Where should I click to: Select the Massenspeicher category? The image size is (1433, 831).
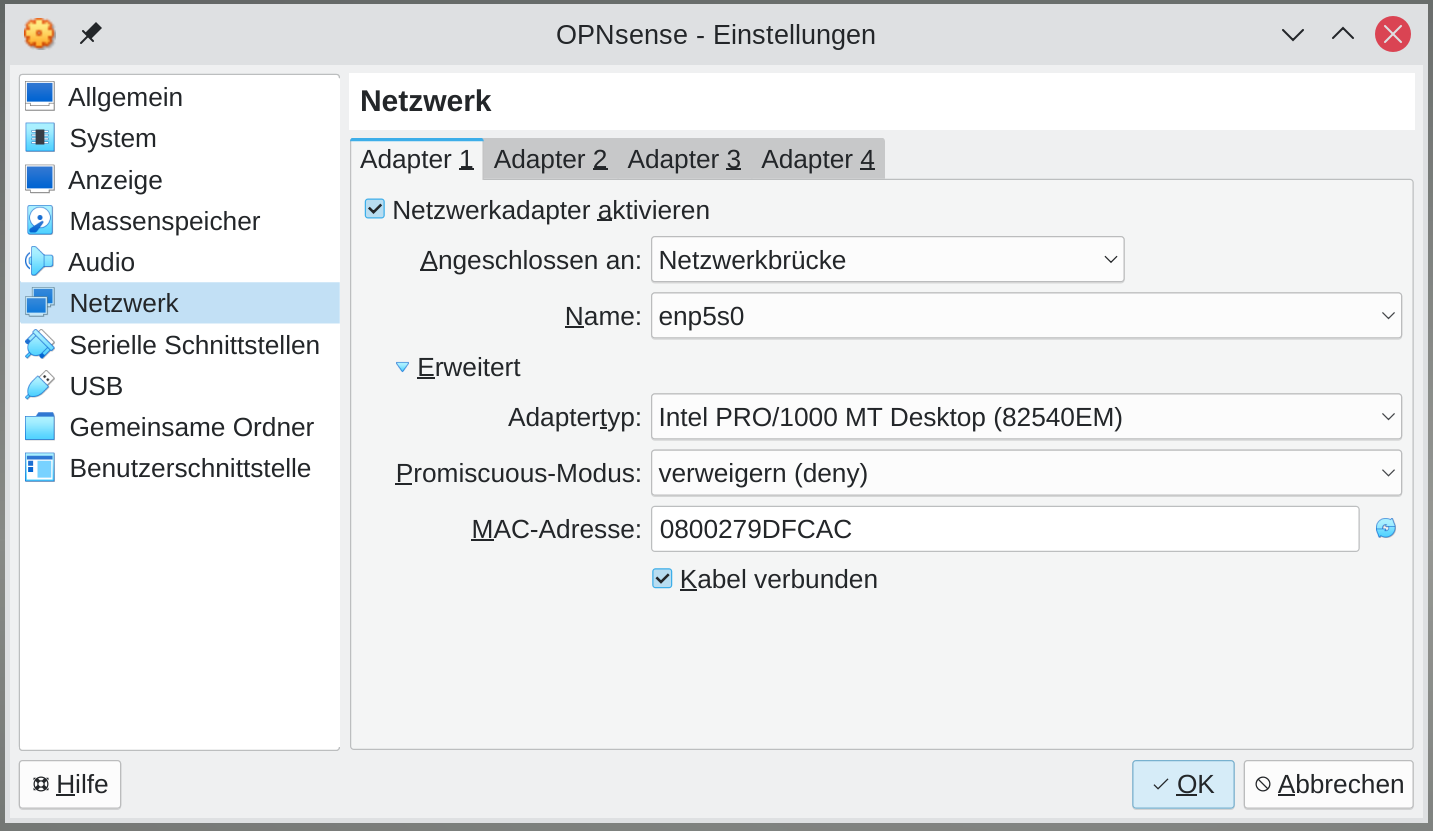(180, 221)
